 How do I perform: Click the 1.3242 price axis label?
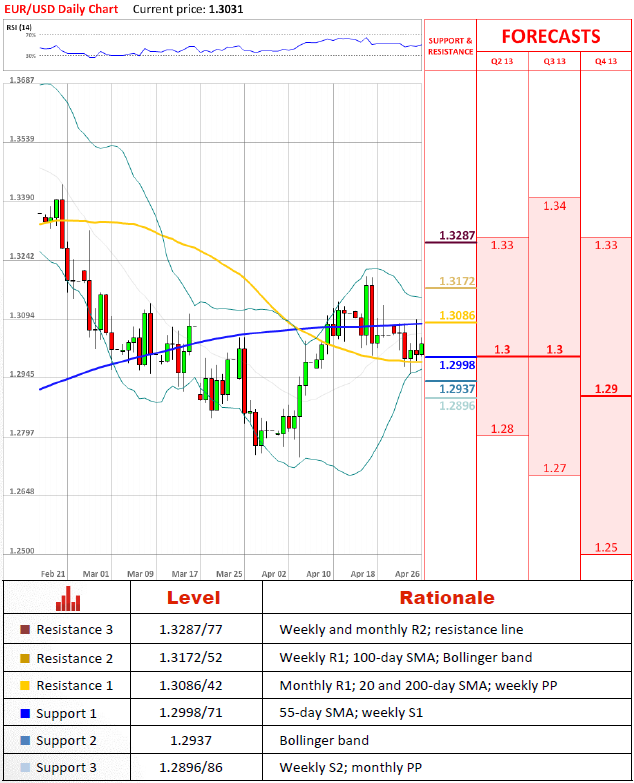tap(22, 256)
